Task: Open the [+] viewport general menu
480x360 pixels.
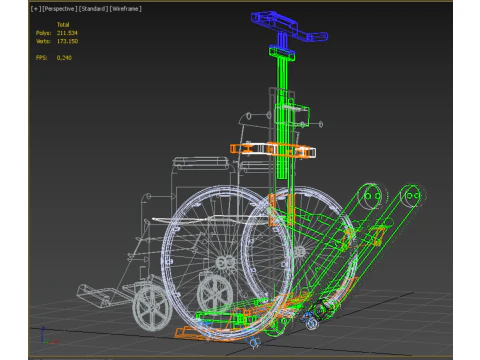Action: 36,9
